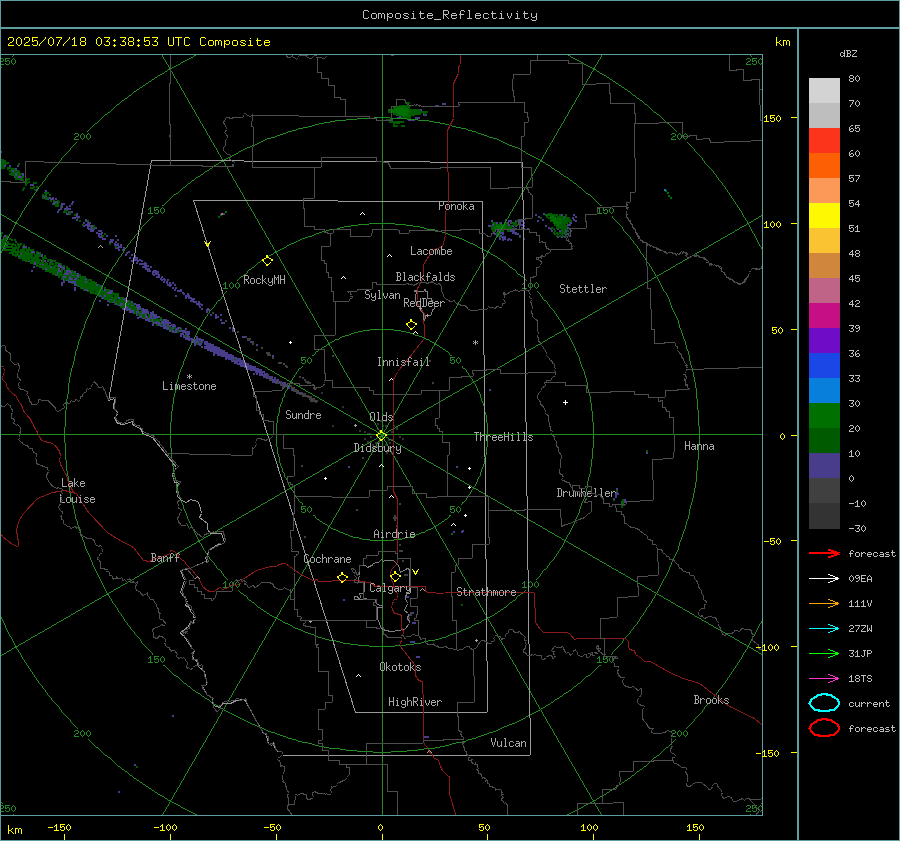The width and height of the screenshot is (900, 841).
Task: Click the Ponoka city label
Action: [456, 206]
